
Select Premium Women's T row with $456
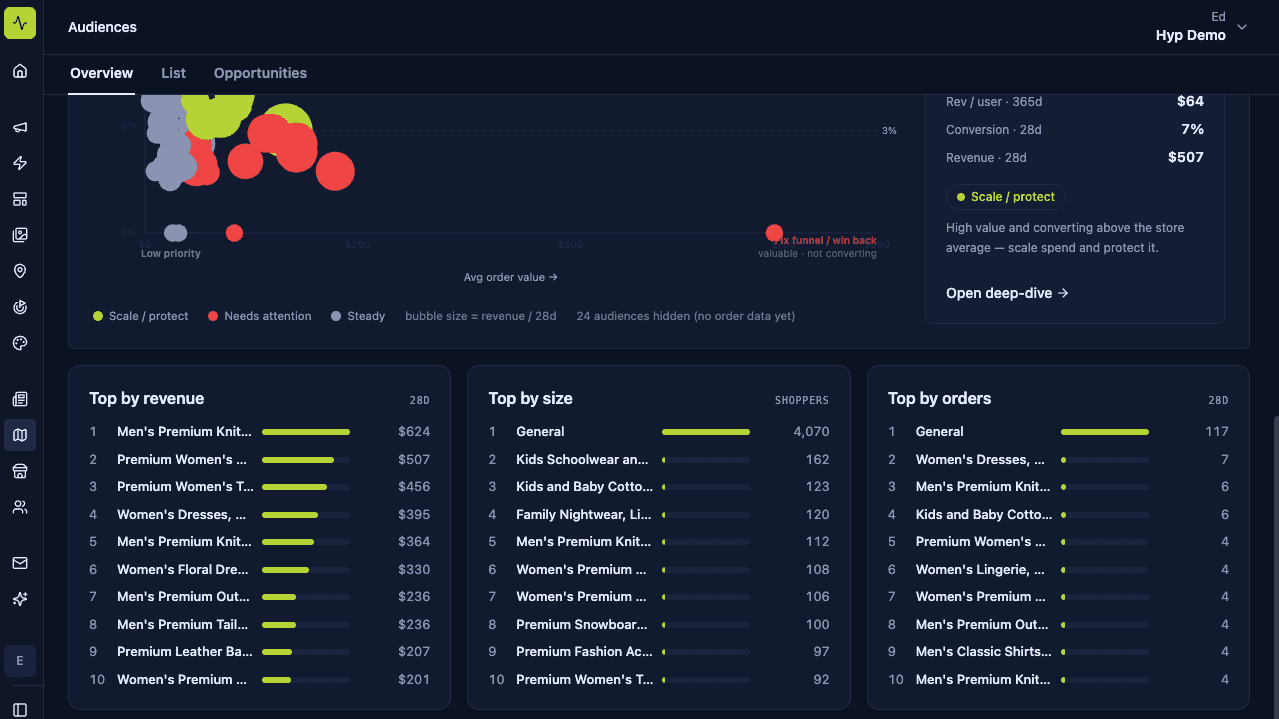(x=259, y=487)
